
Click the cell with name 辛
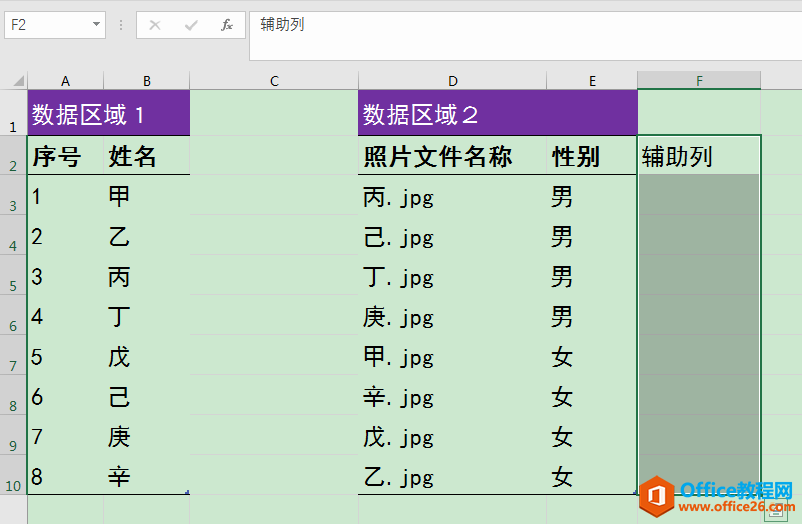pos(147,474)
